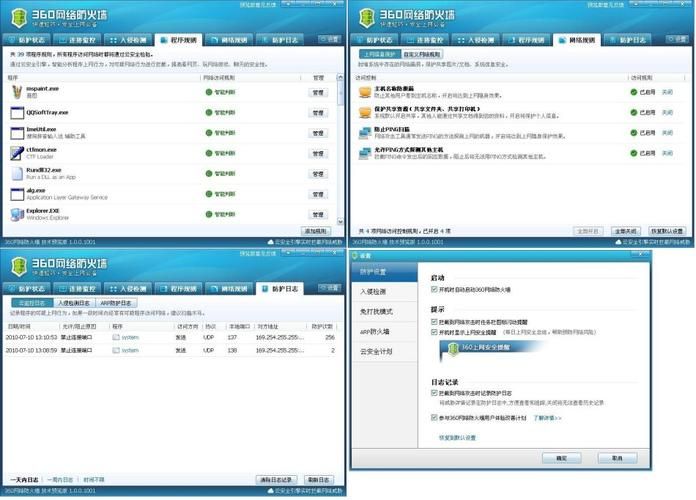
Task: Click 清除日志记录 button
Action: [x=276, y=480]
